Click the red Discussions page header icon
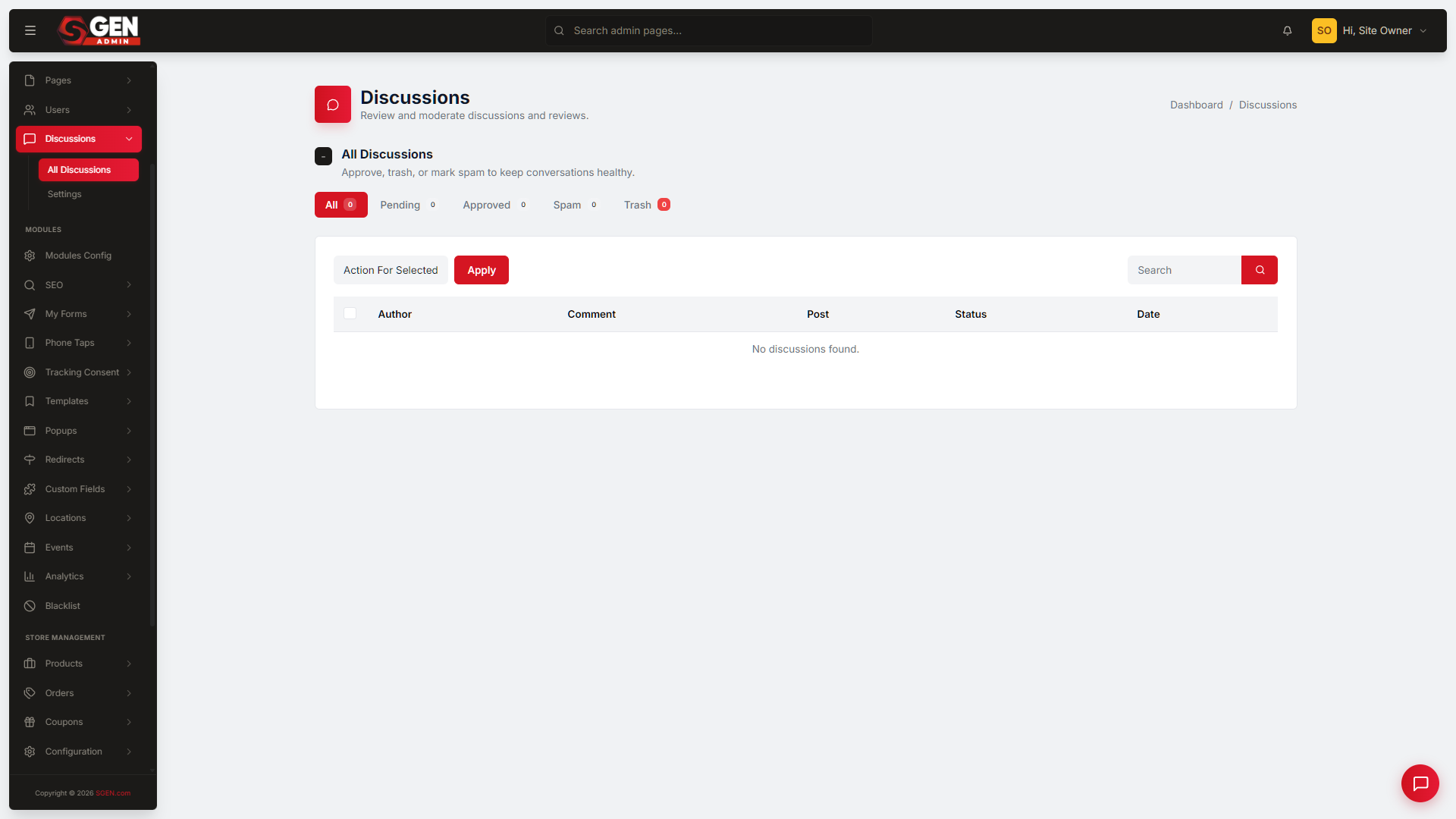This screenshot has height=819, width=1456. pyautogui.click(x=333, y=105)
